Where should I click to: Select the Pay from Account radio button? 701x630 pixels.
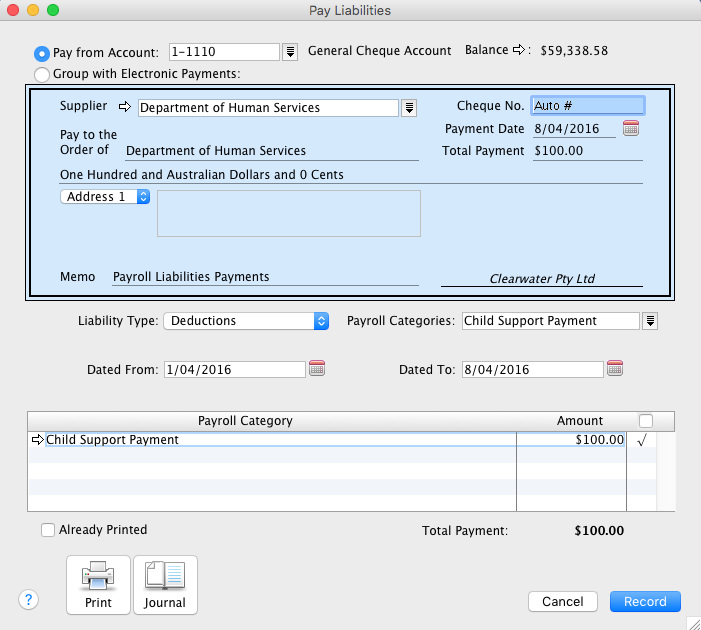click(42, 53)
